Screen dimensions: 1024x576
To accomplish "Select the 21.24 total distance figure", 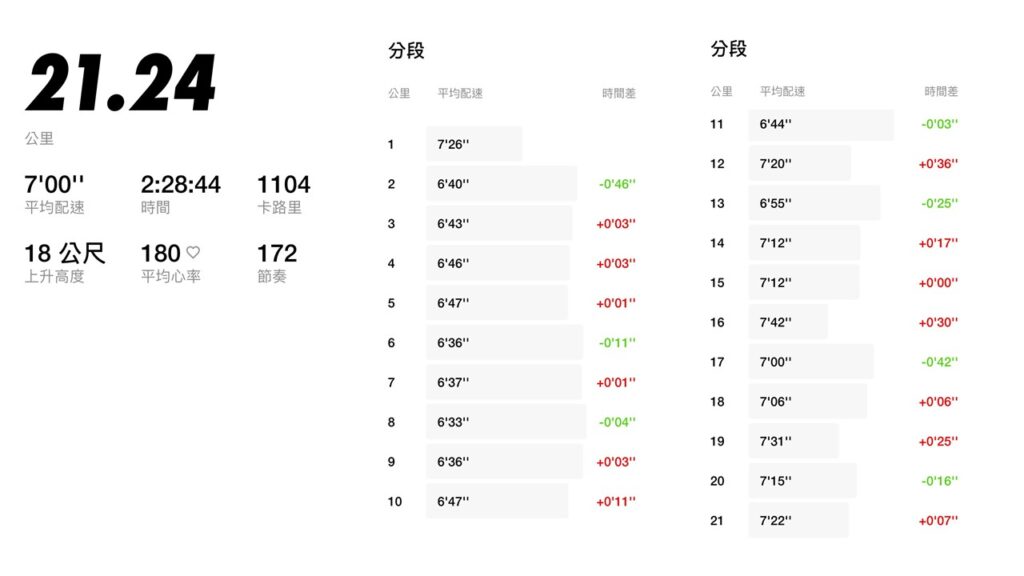I will tap(120, 83).
